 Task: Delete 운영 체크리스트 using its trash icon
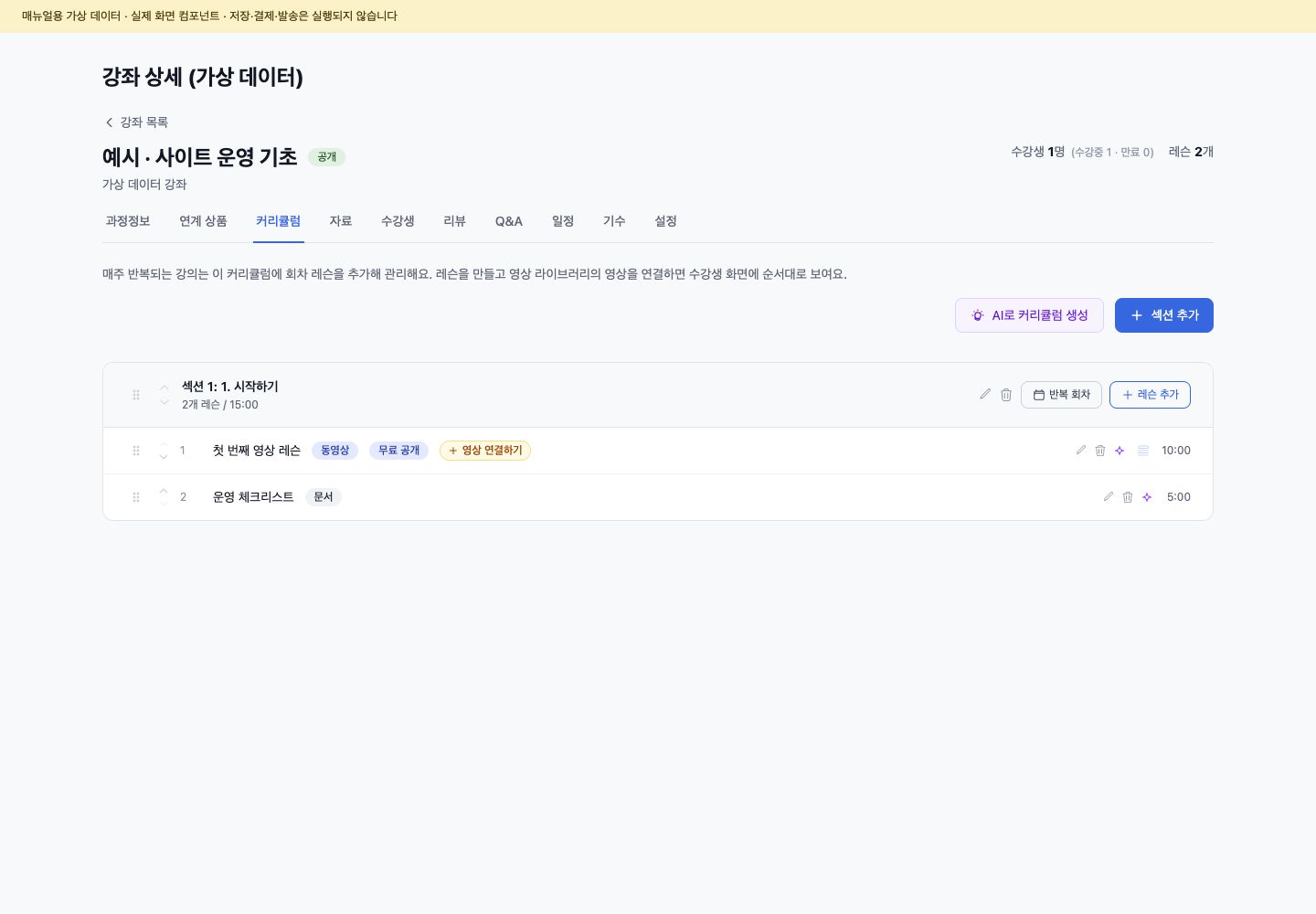point(1128,497)
